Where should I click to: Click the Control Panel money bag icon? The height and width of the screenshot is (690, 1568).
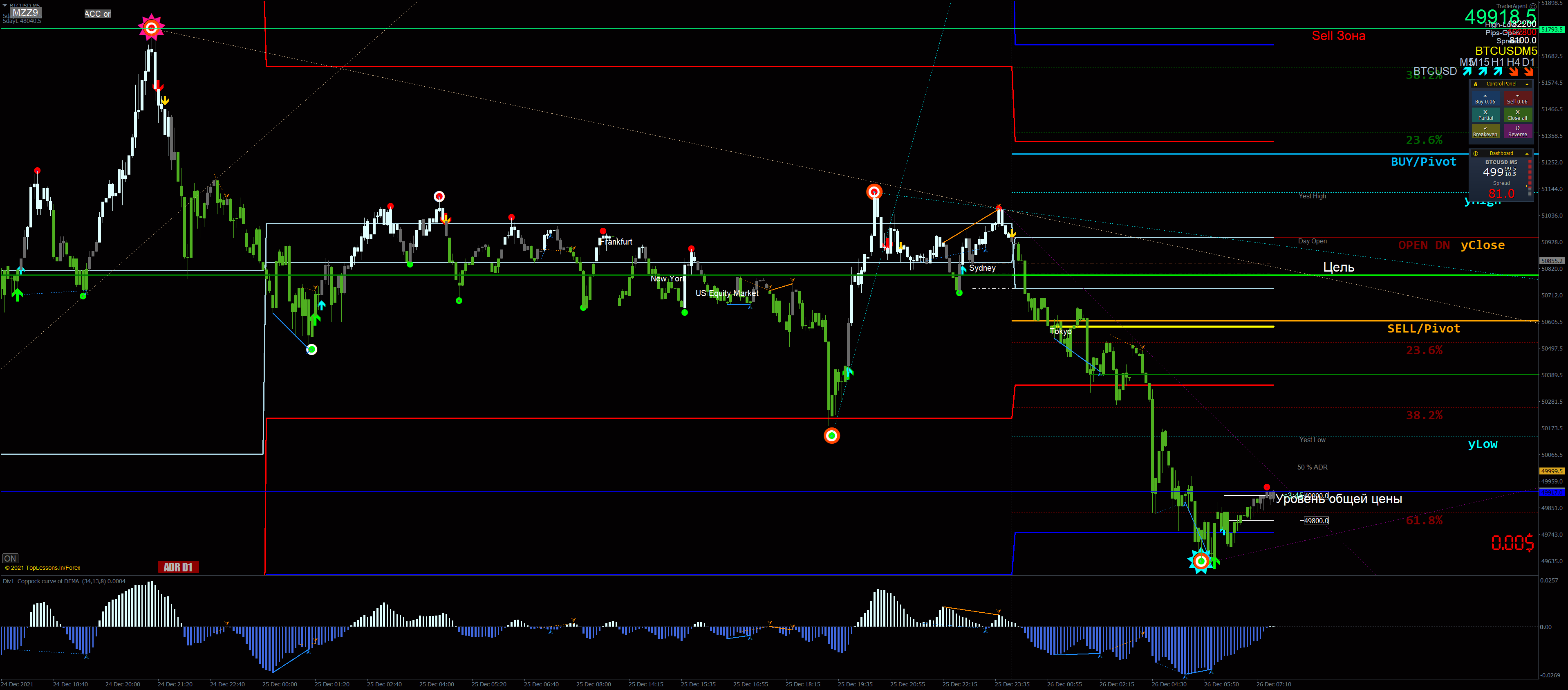point(1476,84)
